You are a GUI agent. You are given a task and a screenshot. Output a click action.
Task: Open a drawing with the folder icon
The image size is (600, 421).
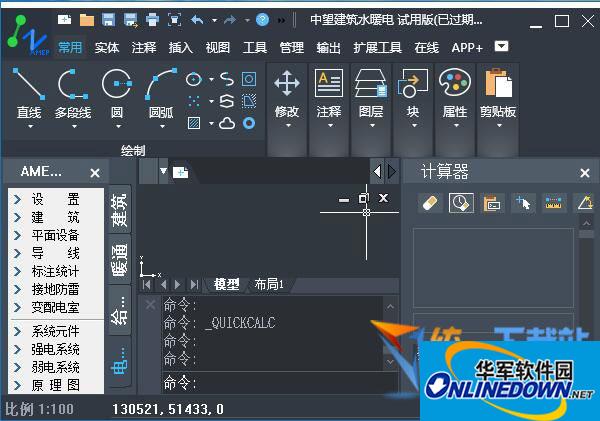pyautogui.click(x=86, y=20)
